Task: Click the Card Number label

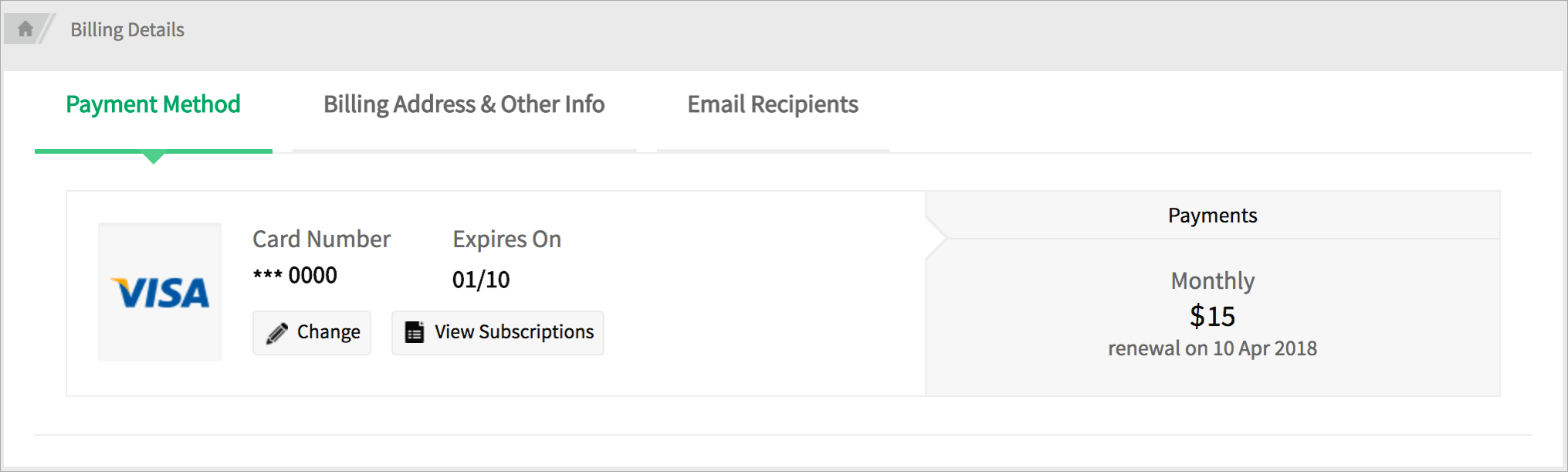Action: 321,239
